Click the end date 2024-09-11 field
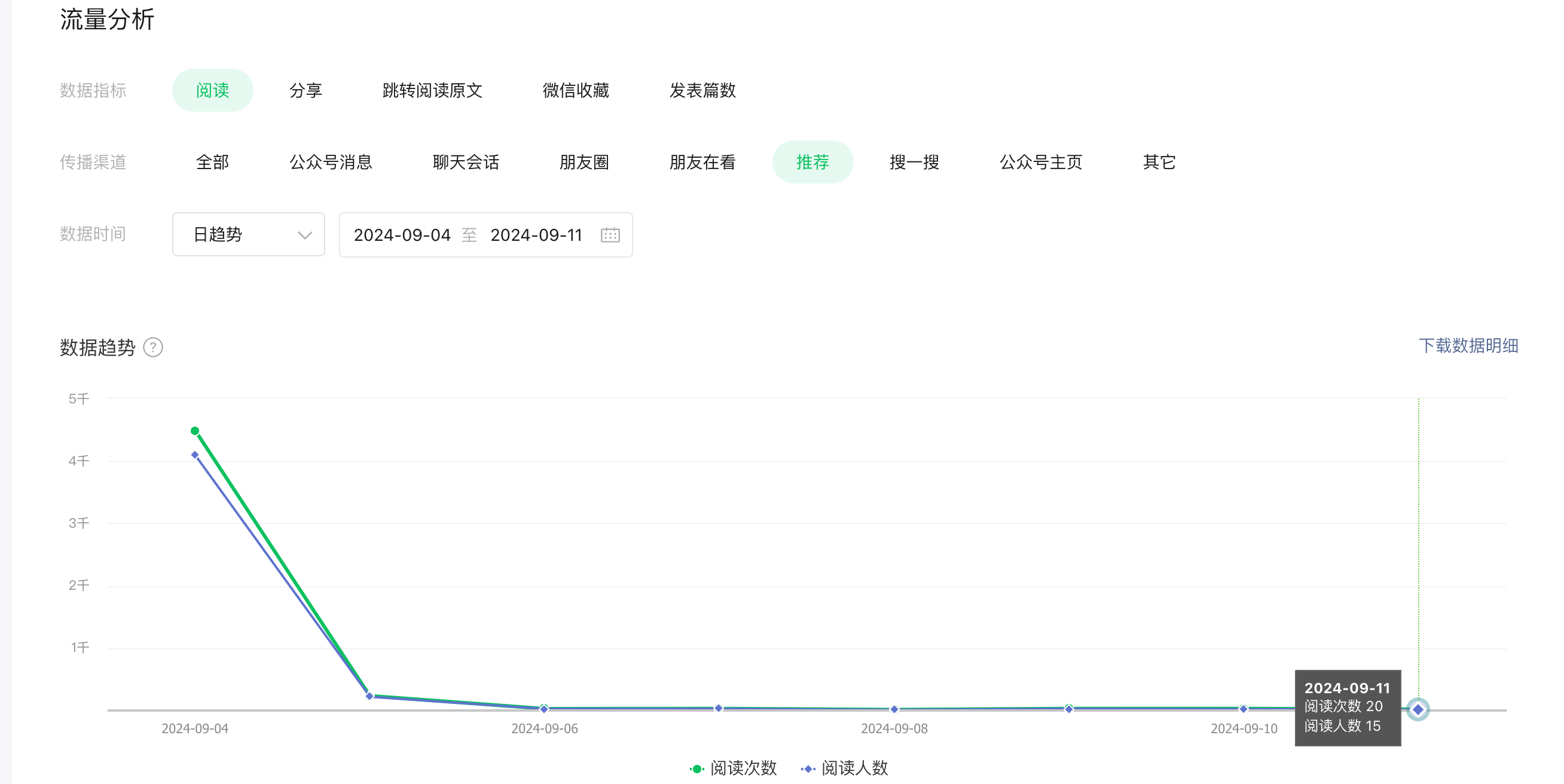The image size is (1564, 784). [536, 235]
